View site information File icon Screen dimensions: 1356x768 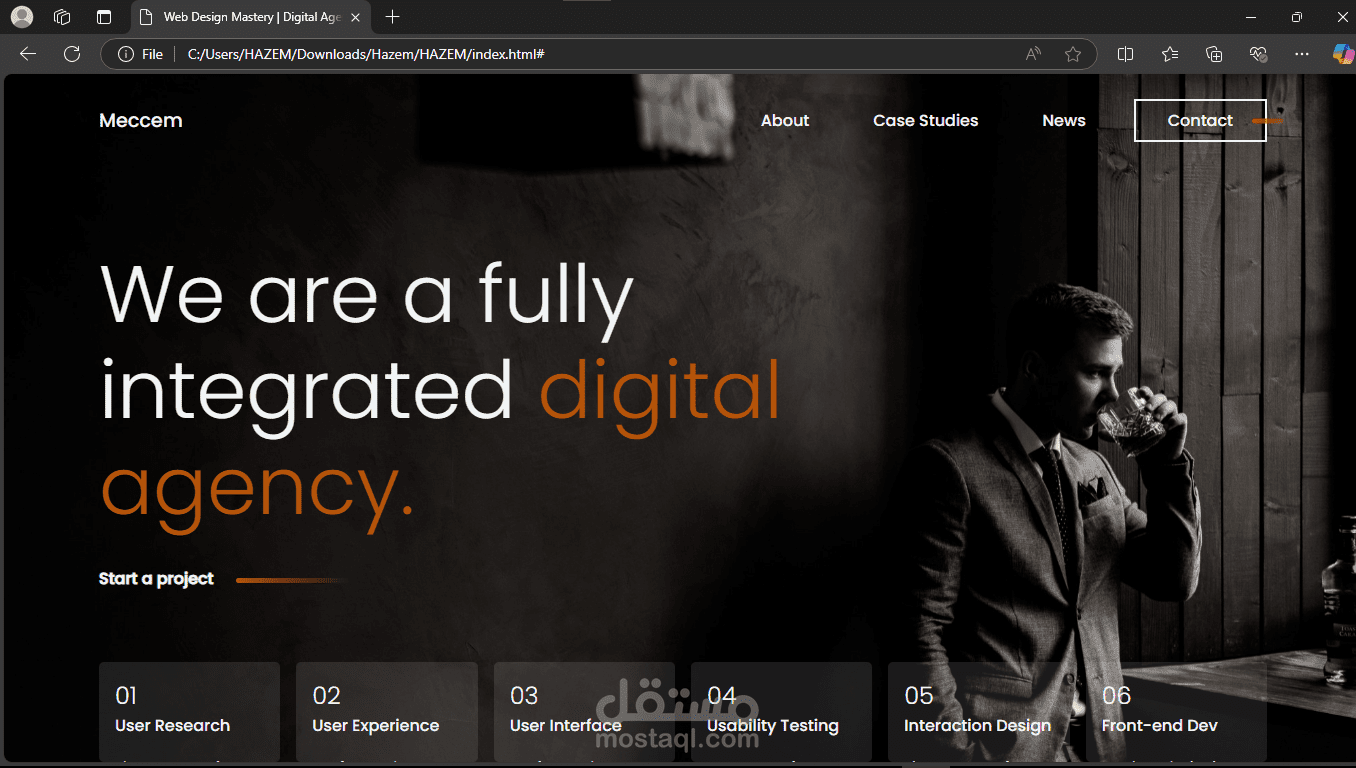tap(140, 54)
